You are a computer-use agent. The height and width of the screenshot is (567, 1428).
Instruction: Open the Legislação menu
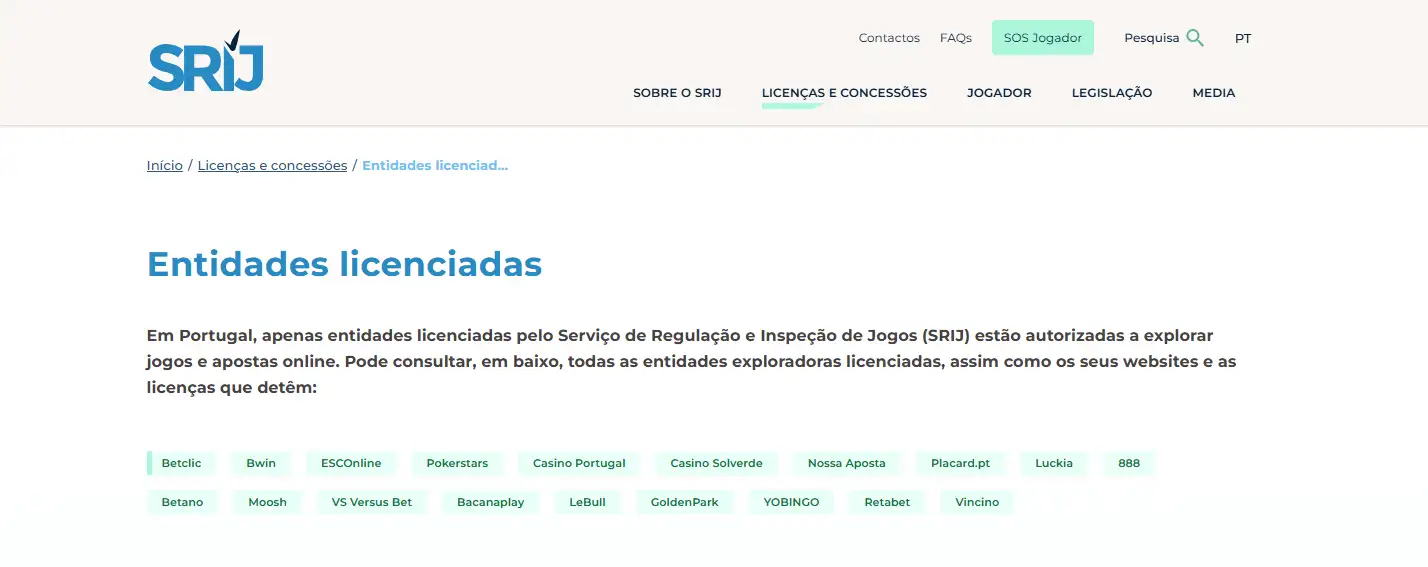1112,93
